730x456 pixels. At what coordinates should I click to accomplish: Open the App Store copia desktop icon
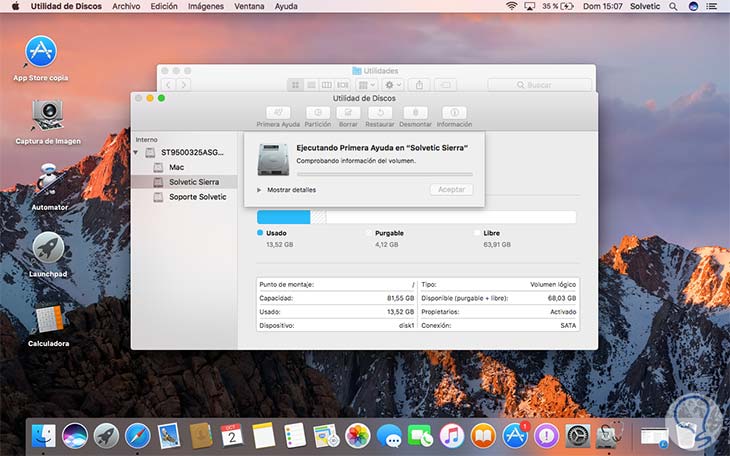pyautogui.click(x=41, y=51)
